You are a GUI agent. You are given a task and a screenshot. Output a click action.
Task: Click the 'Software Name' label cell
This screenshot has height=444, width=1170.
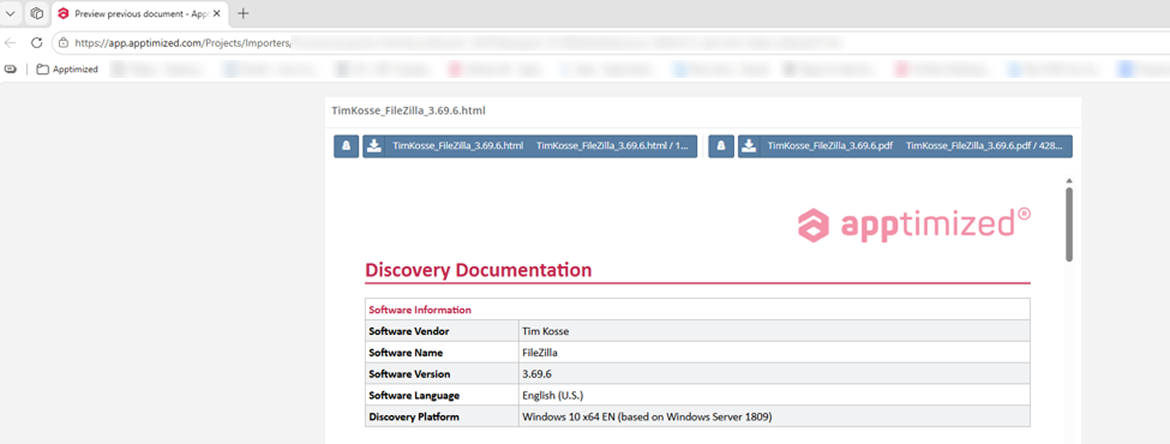(442, 352)
